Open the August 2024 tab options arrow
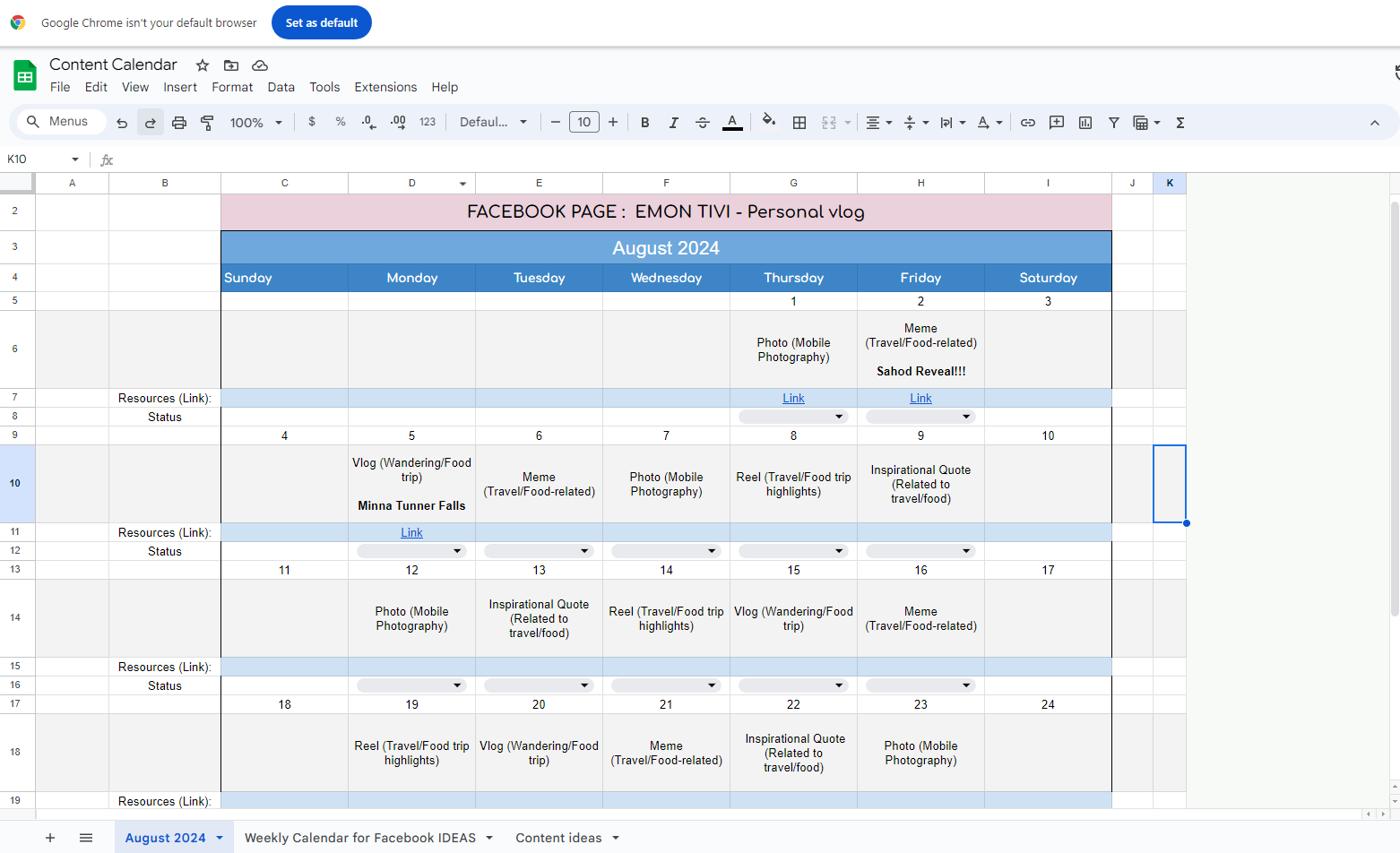 (x=220, y=838)
